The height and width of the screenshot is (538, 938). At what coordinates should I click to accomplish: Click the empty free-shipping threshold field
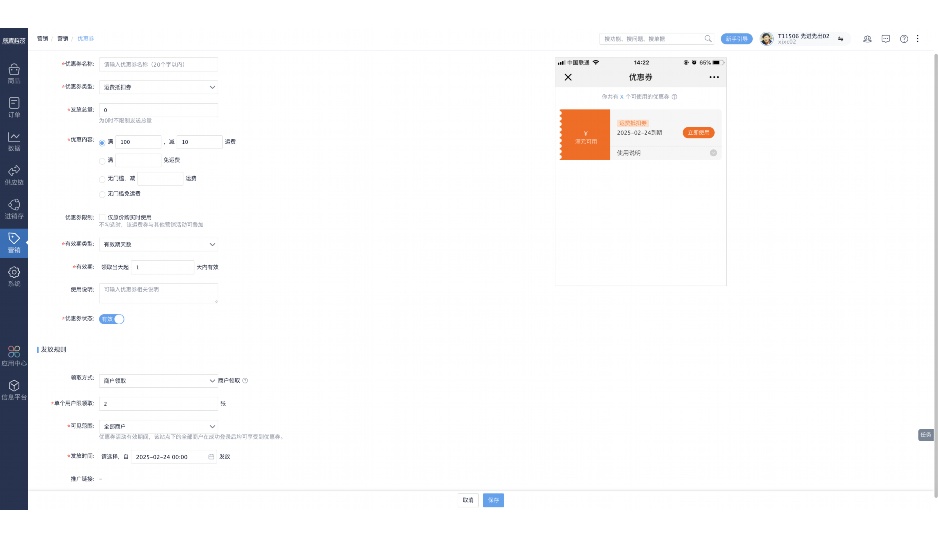point(138,160)
